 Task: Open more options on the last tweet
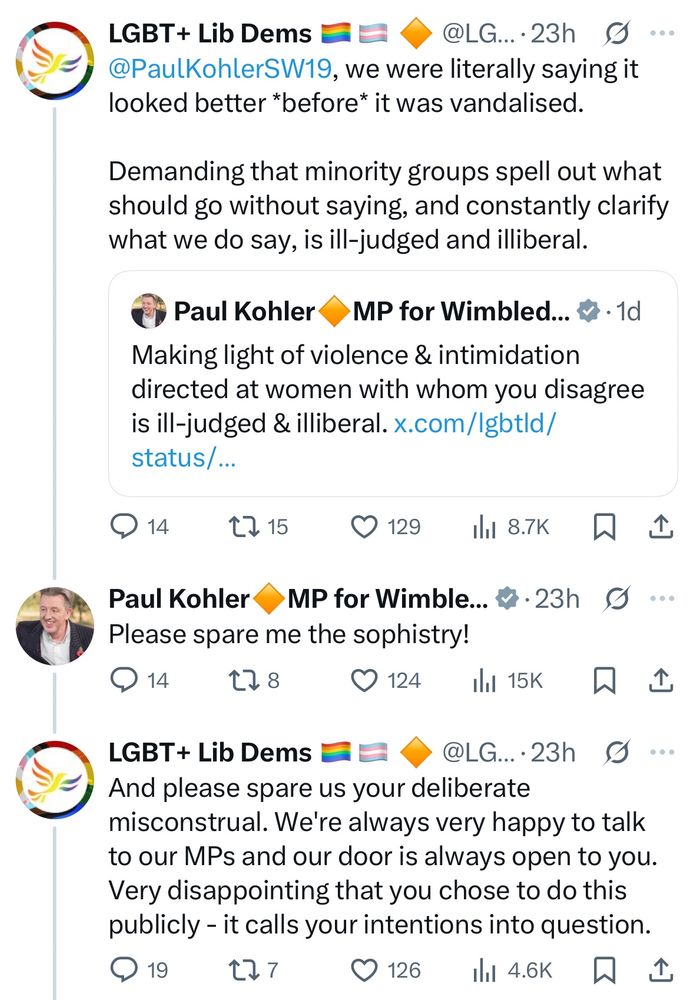(x=662, y=751)
